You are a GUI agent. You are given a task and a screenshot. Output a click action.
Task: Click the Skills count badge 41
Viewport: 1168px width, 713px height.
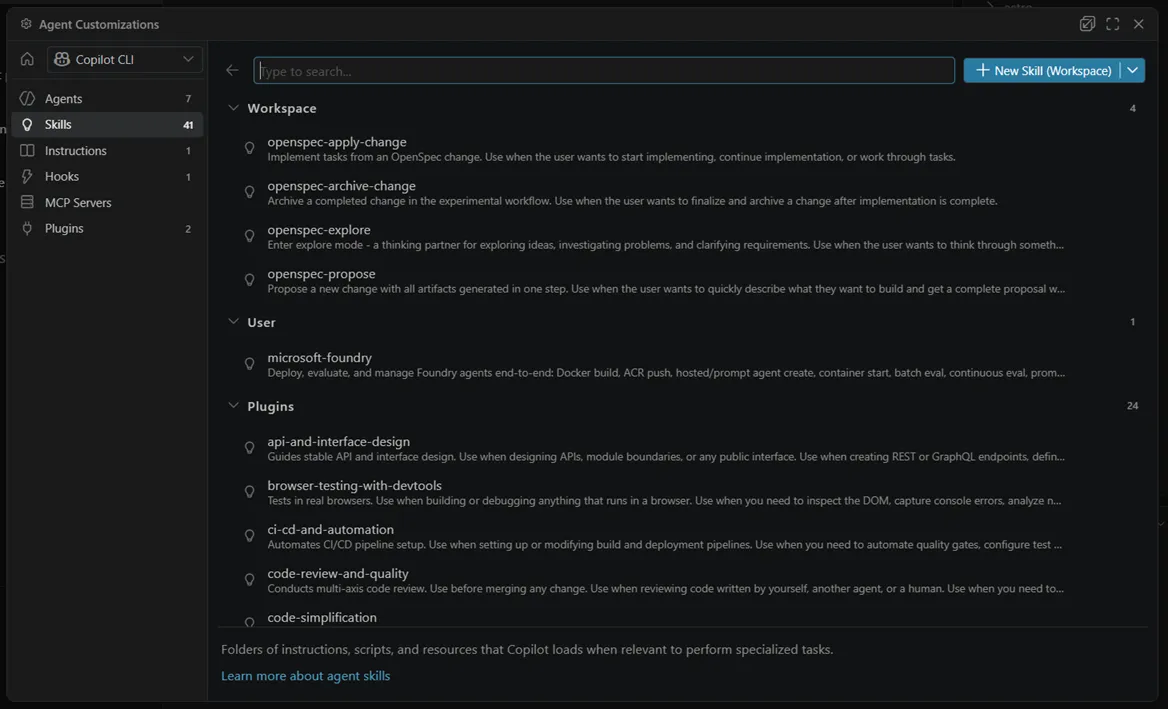coord(188,125)
